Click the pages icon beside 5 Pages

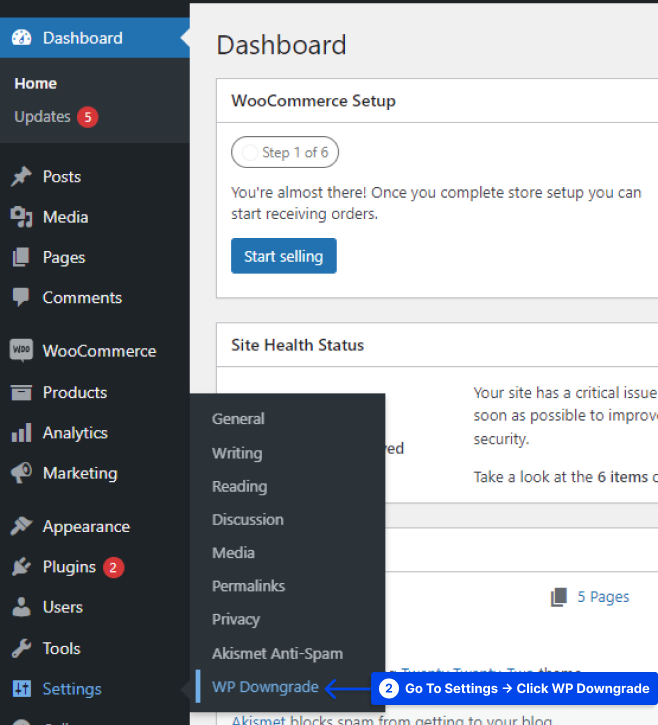coord(559,597)
